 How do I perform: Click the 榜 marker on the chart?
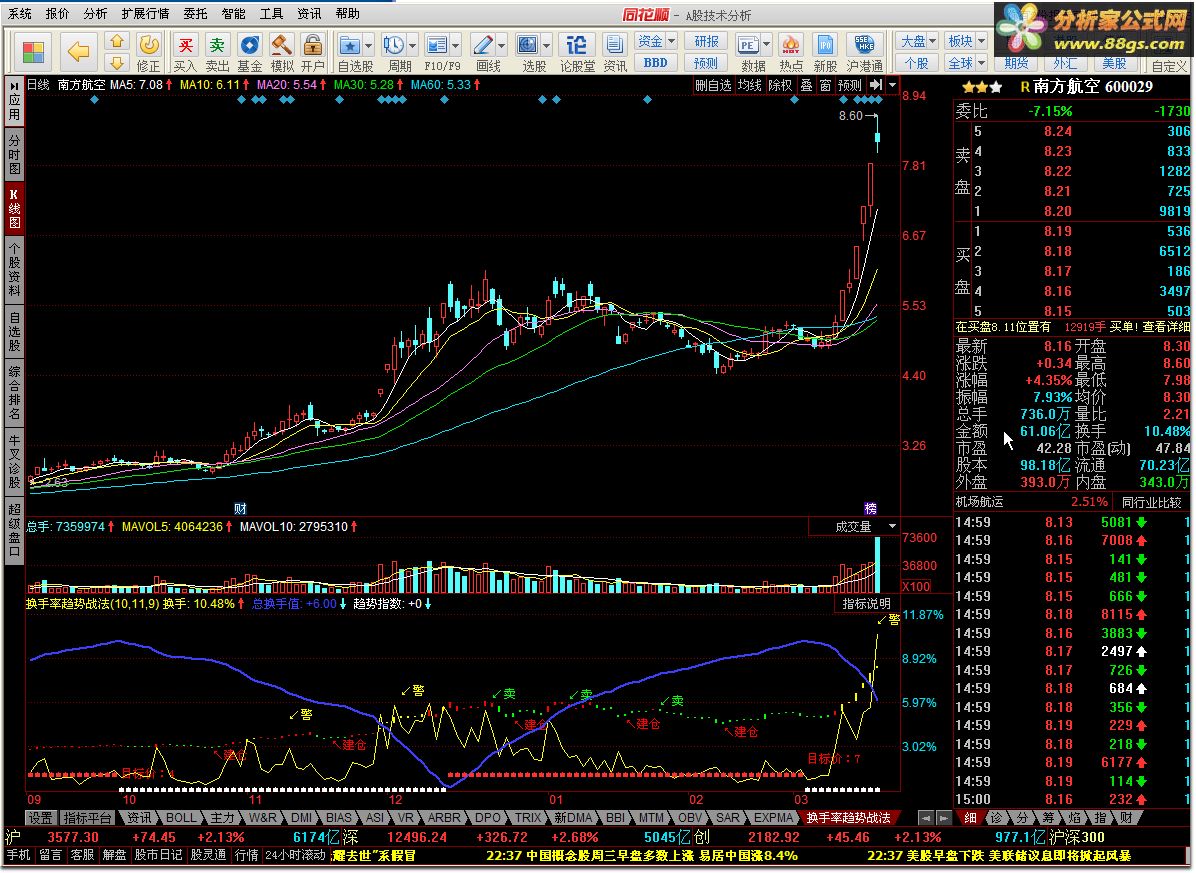(x=871, y=509)
